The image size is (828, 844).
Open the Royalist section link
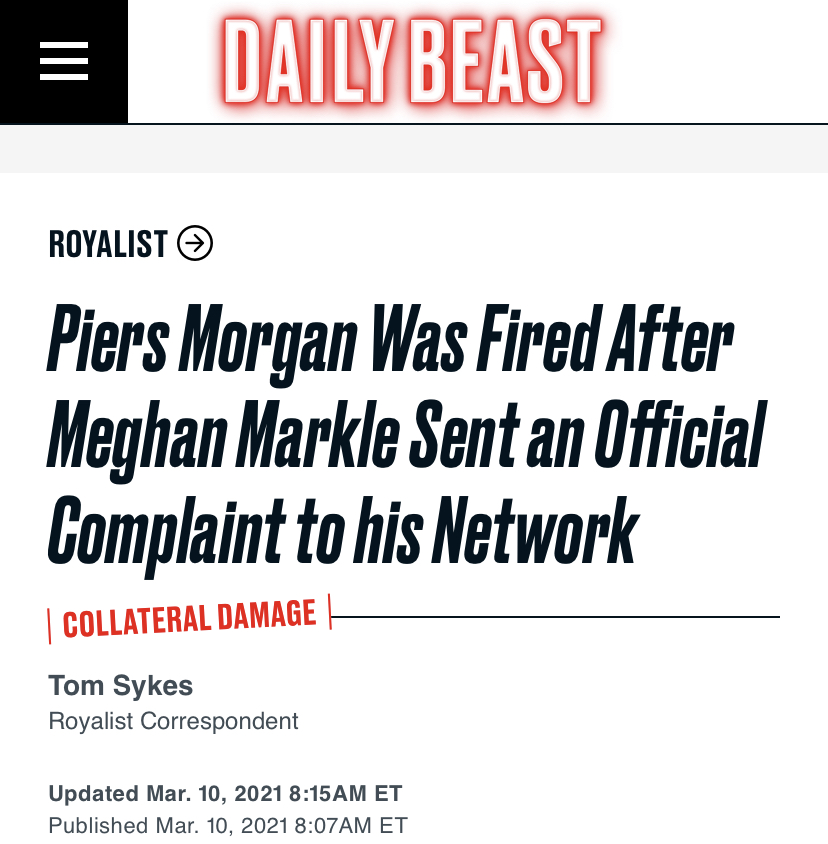[x=108, y=244]
